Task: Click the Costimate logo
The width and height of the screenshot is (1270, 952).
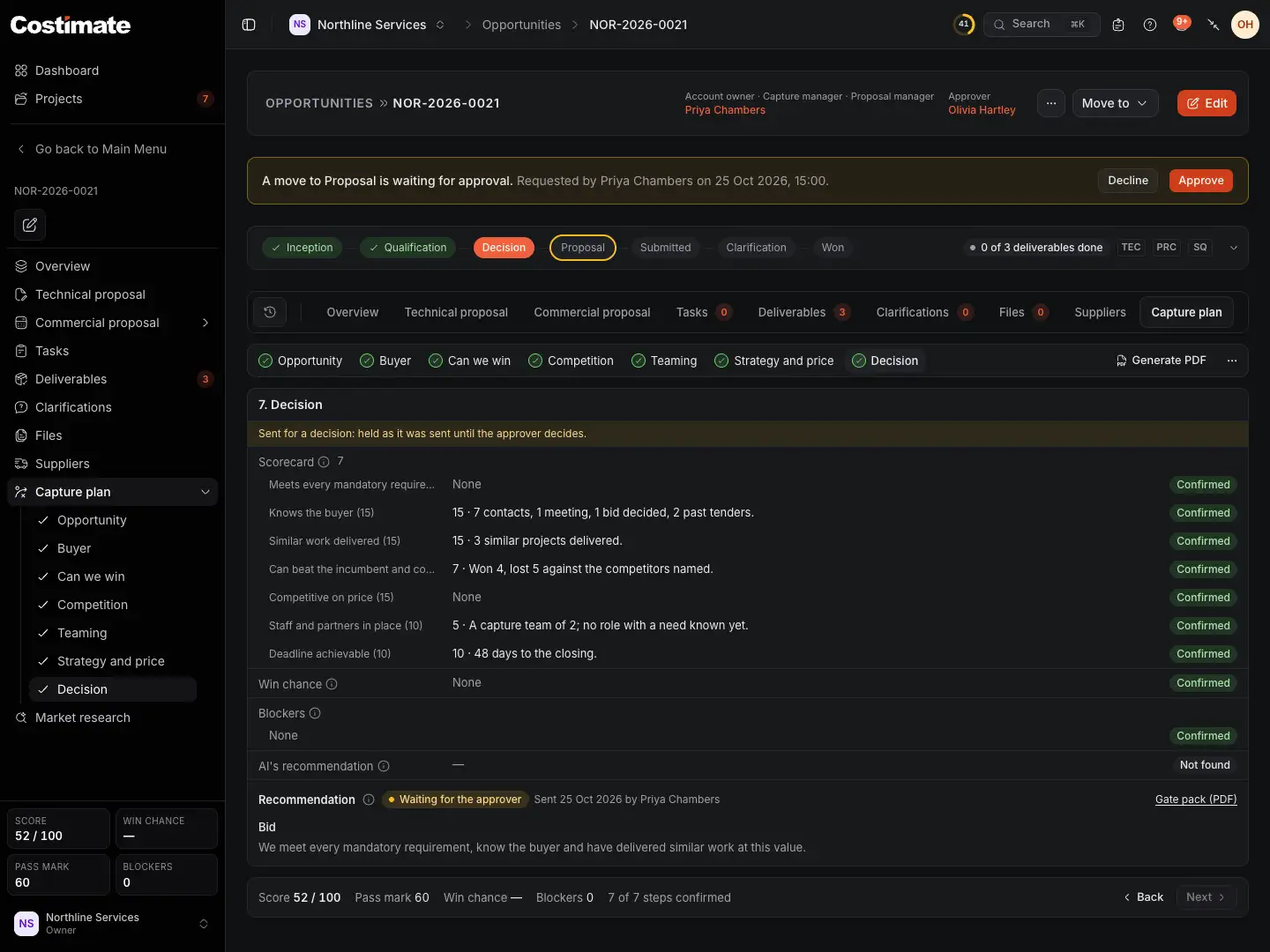Action: pyautogui.click(x=71, y=25)
